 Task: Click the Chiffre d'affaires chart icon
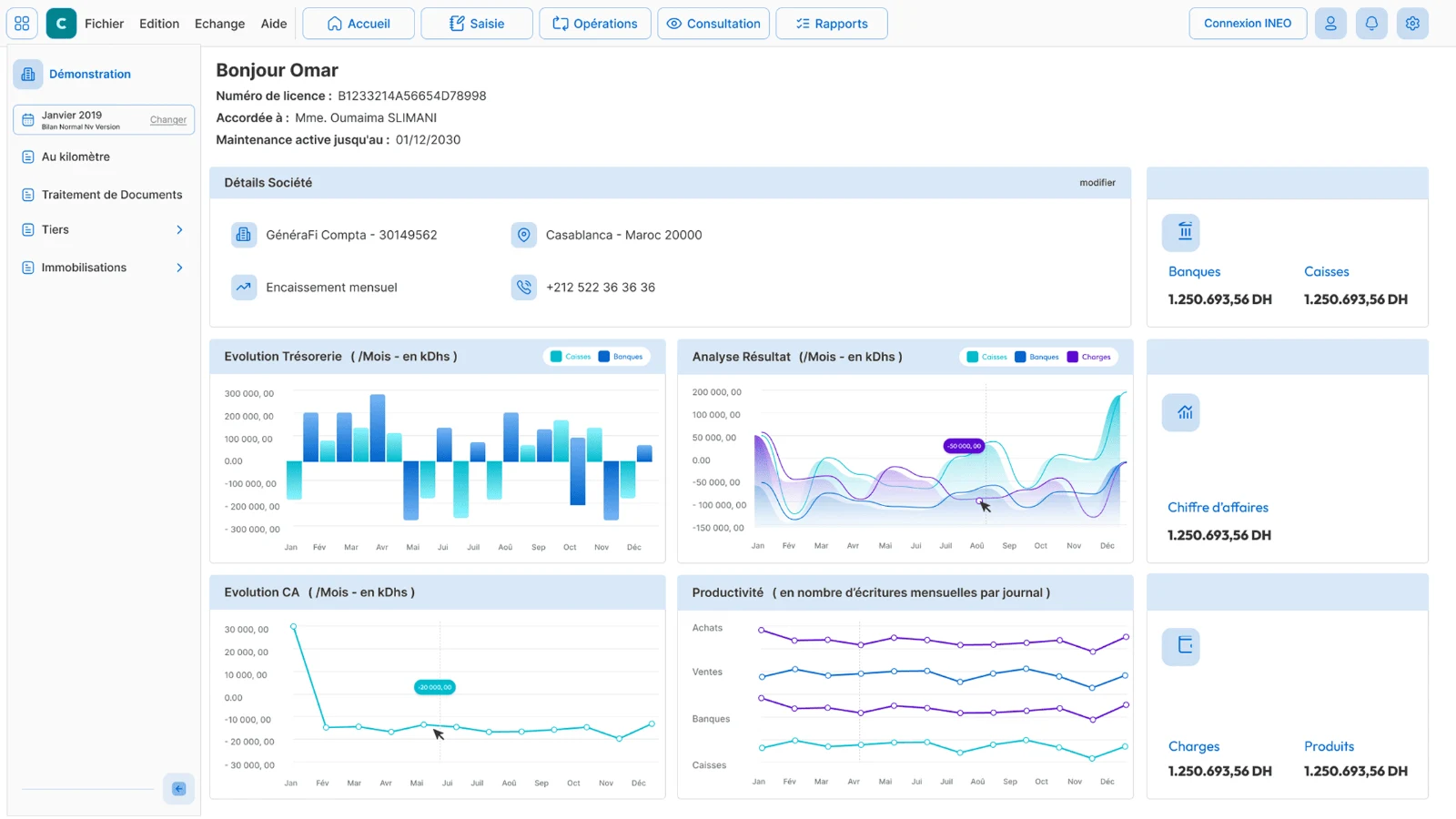tap(1181, 412)
